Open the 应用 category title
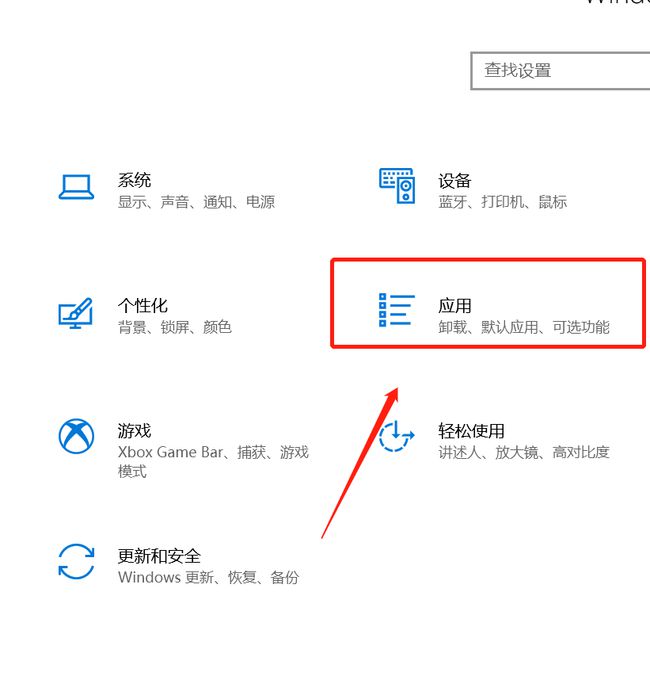 [x=454, y=305]
